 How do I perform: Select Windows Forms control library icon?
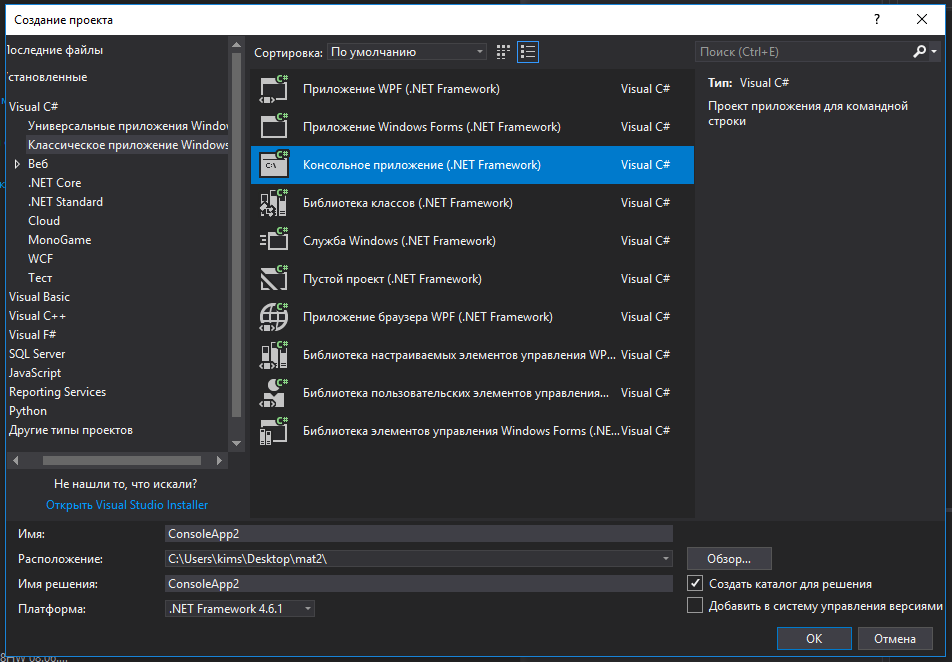(274, 431)
